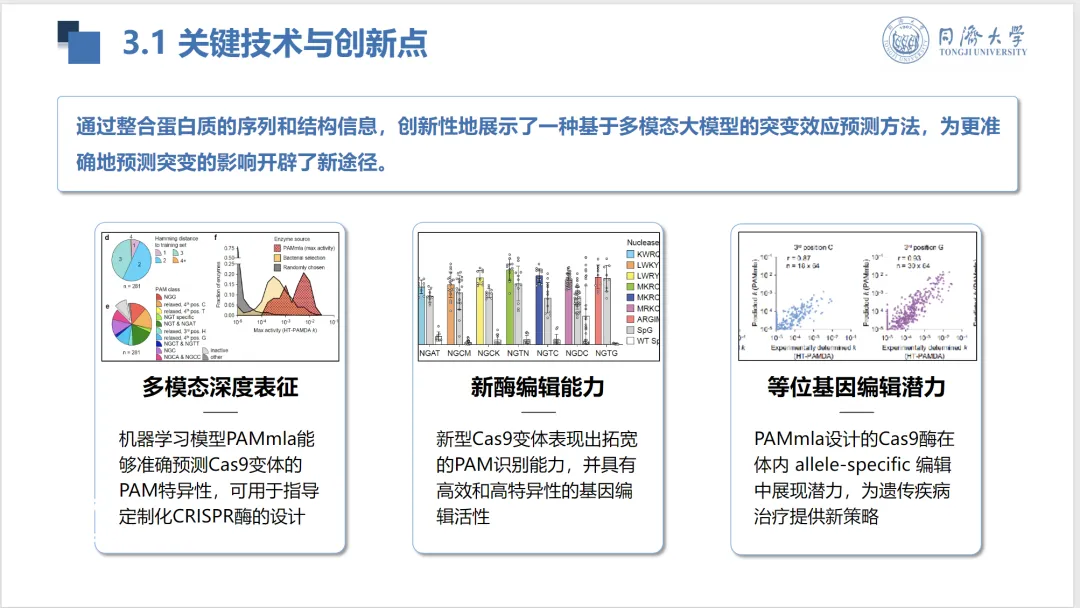This screenshot has height=608, width=1080.
Task: Select the slide title '3.1 关键技术与创新点'
Action: [x=275, y=43]
